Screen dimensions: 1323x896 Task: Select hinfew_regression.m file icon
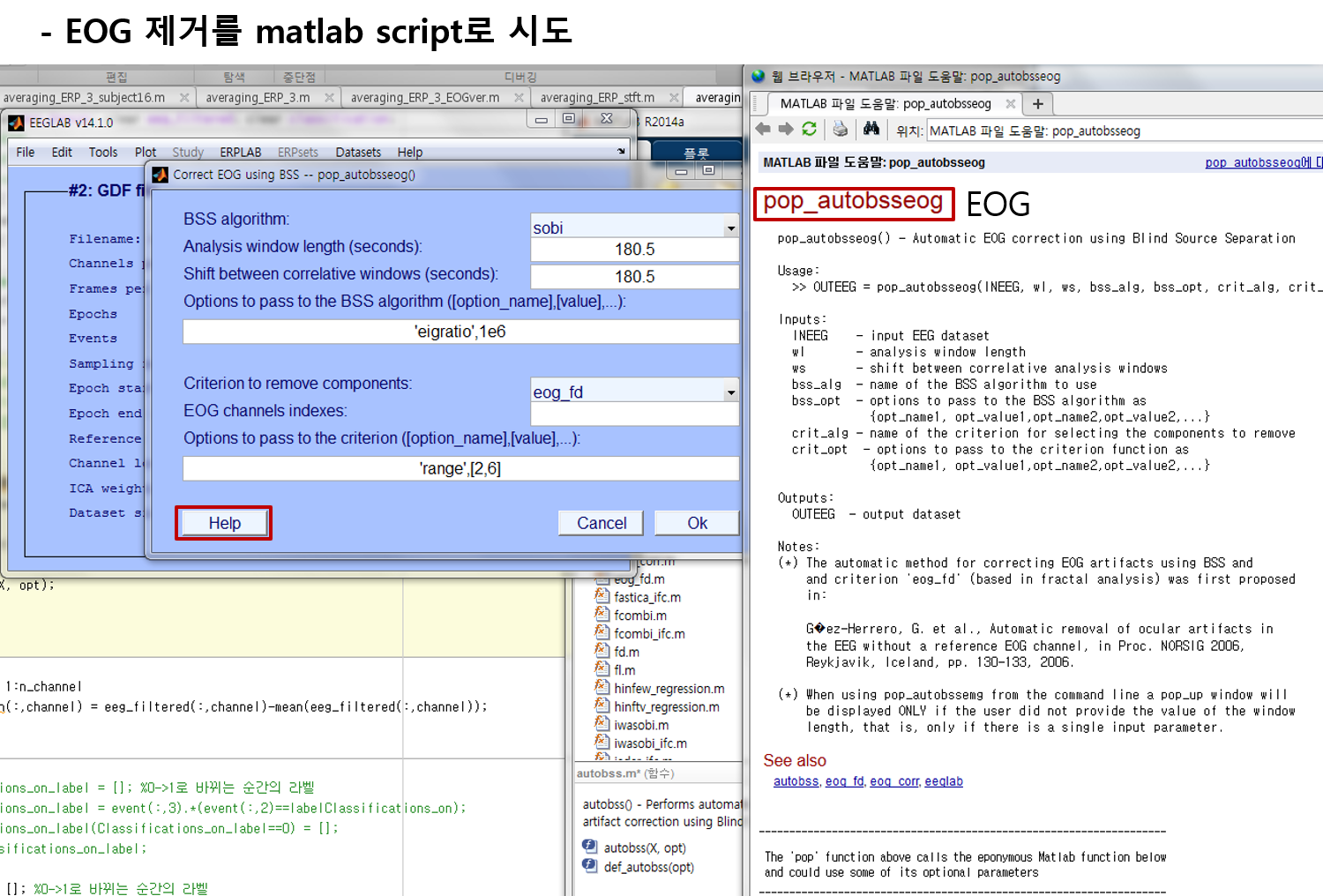(602, 688)
